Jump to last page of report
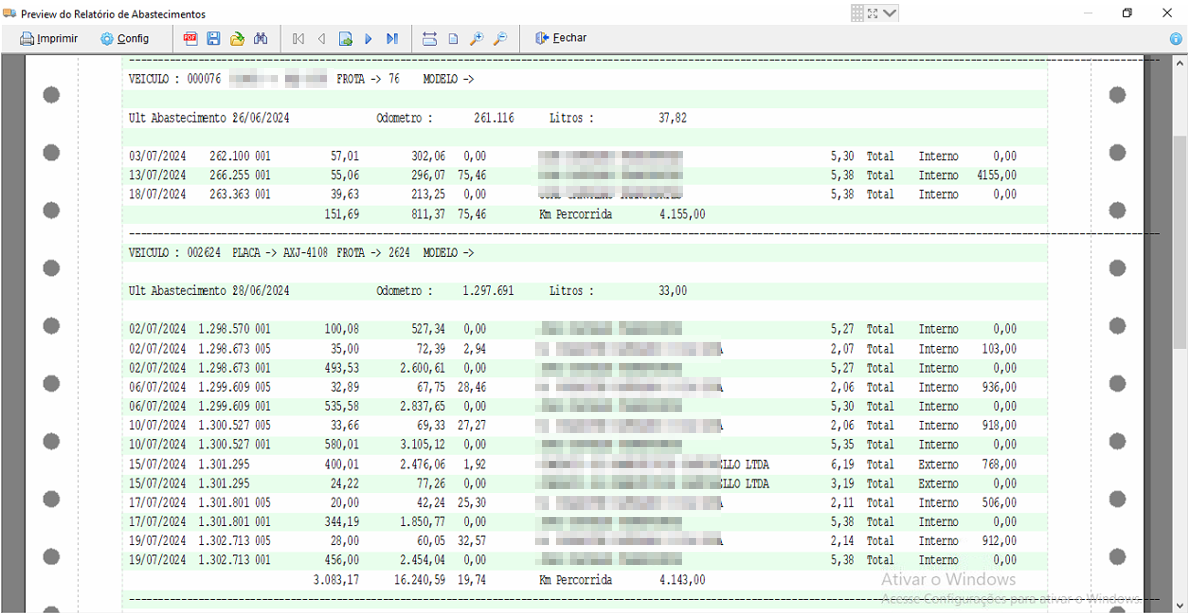 click(x=392, y=39)
